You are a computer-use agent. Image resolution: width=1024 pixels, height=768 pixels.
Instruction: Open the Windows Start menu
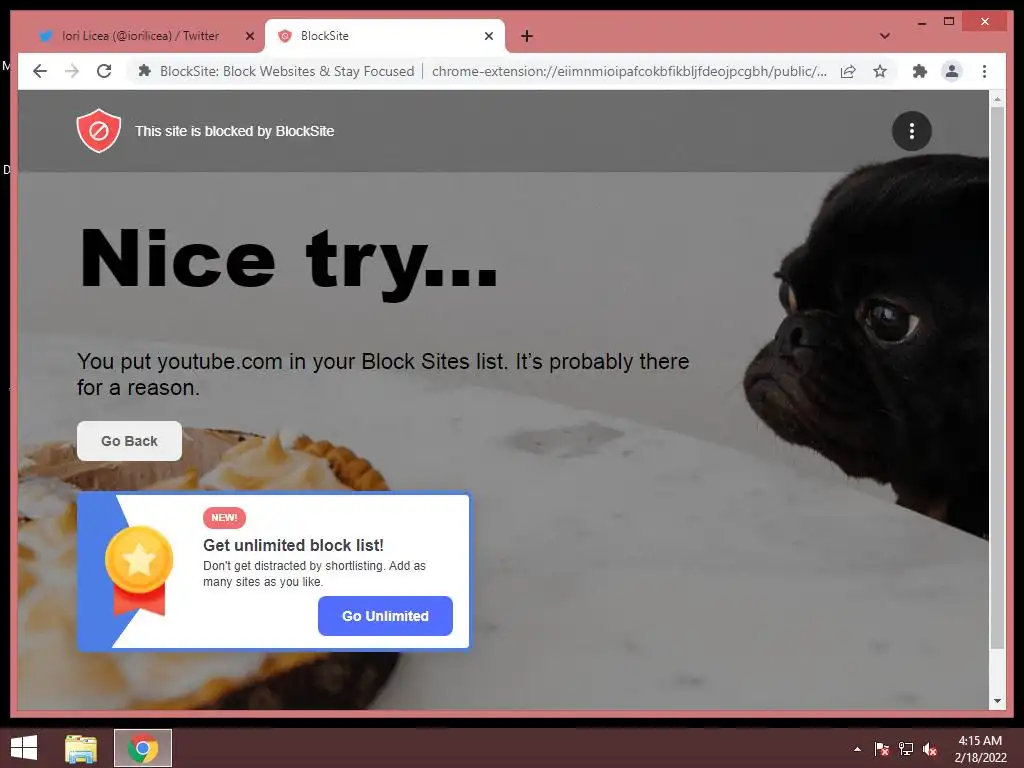tap(24, 748)
